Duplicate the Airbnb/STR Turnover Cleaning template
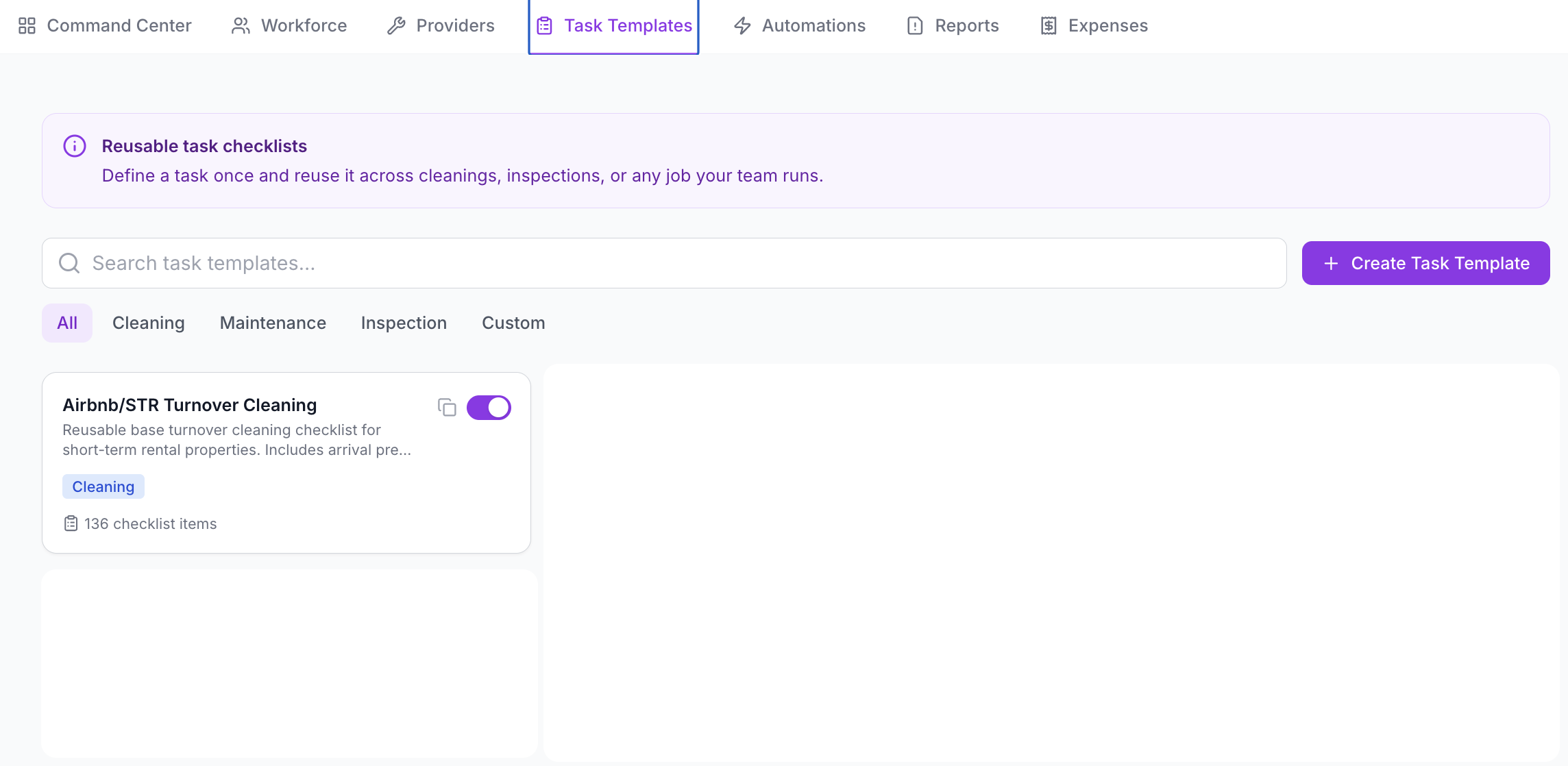This screenshot has height=766, width=1568. (x=447, y=408)
